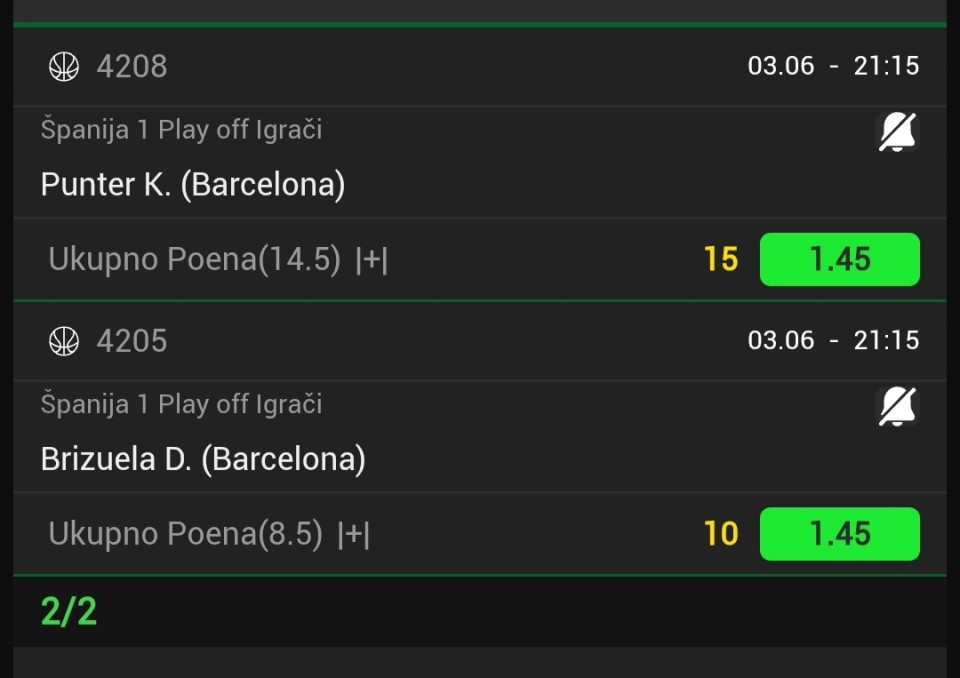Toggle the notification bell for Punter K.
The image size is (960, 678).
tap(897, 132)
